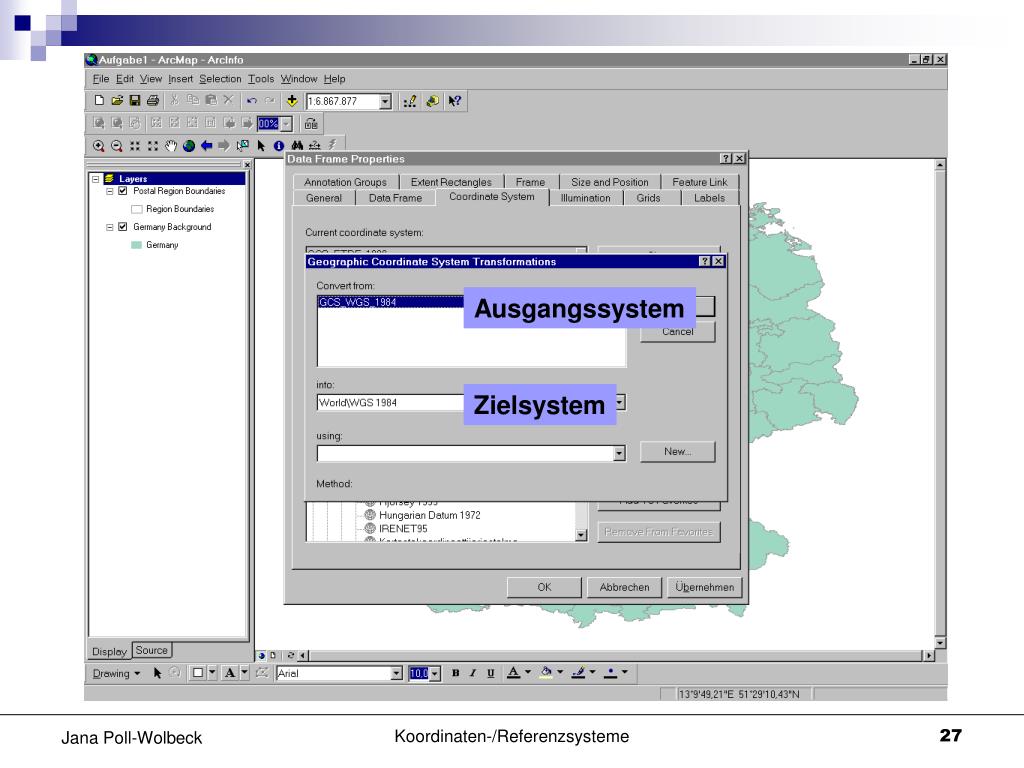Viewport: 1024px width, 768px height.
Task: Switch to the Source tab
Action: (152, 650)
